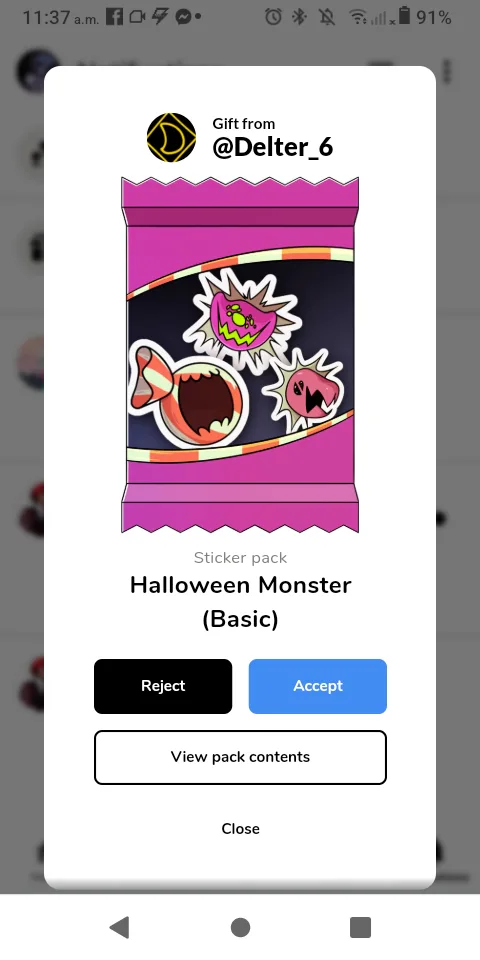Tap the Messenger notification icon in status bar
The height and width of the screenshot is (960, 480).
(182, 17)
